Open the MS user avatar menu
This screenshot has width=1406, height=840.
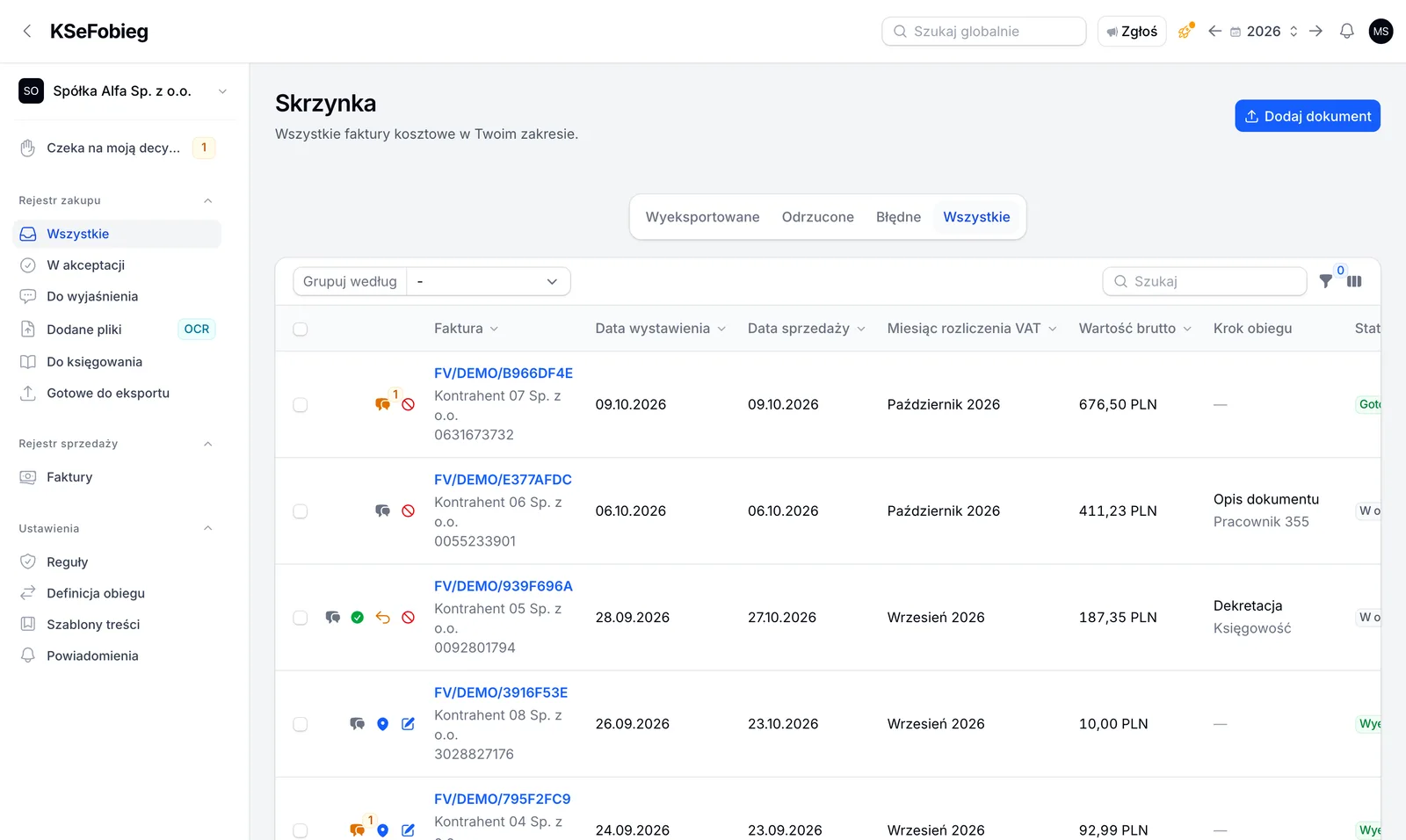tap(1381, 32)
